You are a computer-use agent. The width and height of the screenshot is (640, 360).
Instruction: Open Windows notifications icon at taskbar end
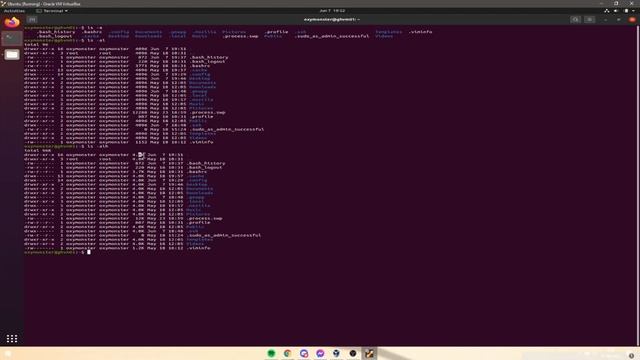(631, 356)
